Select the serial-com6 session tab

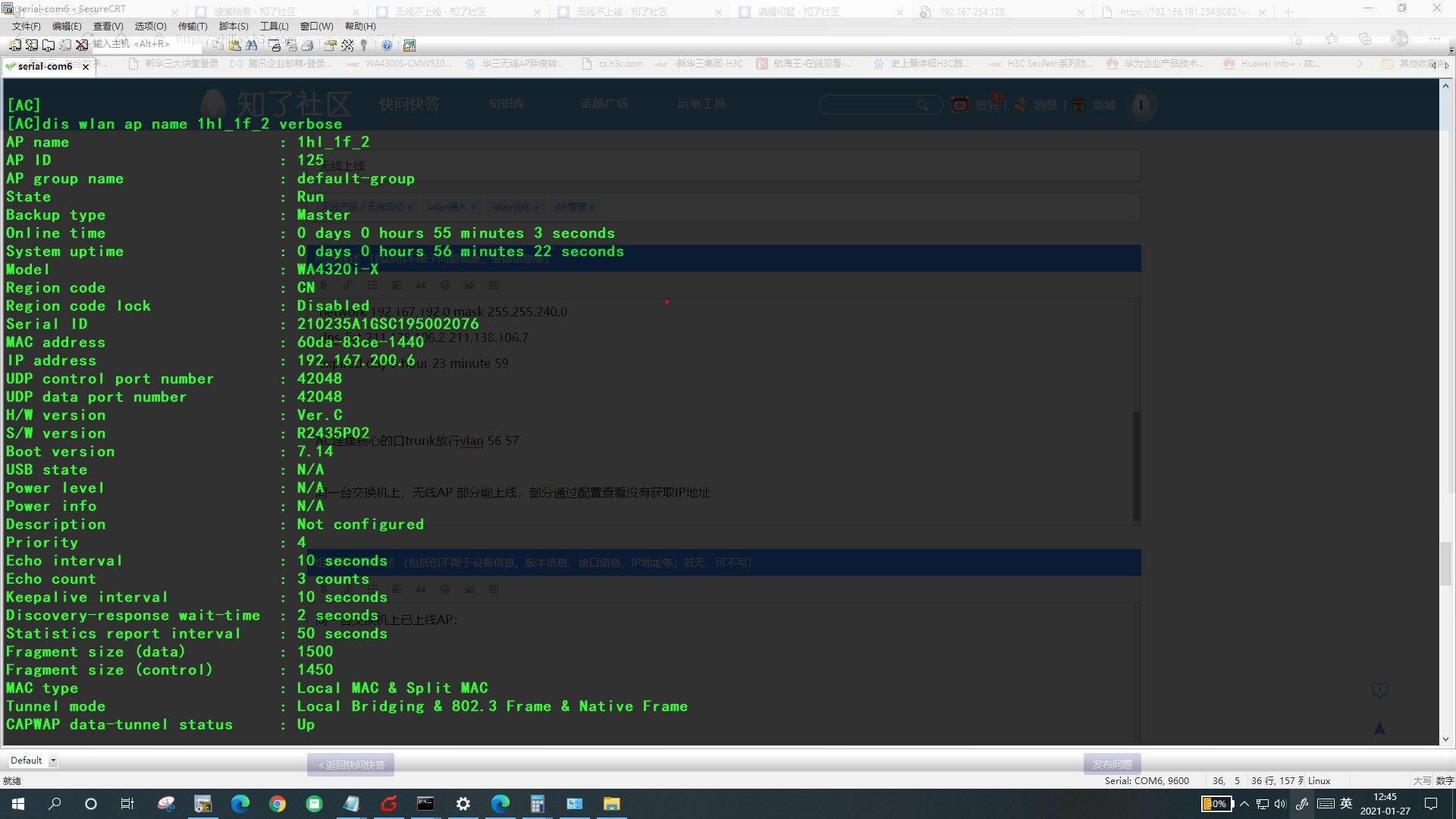[44, 67]
